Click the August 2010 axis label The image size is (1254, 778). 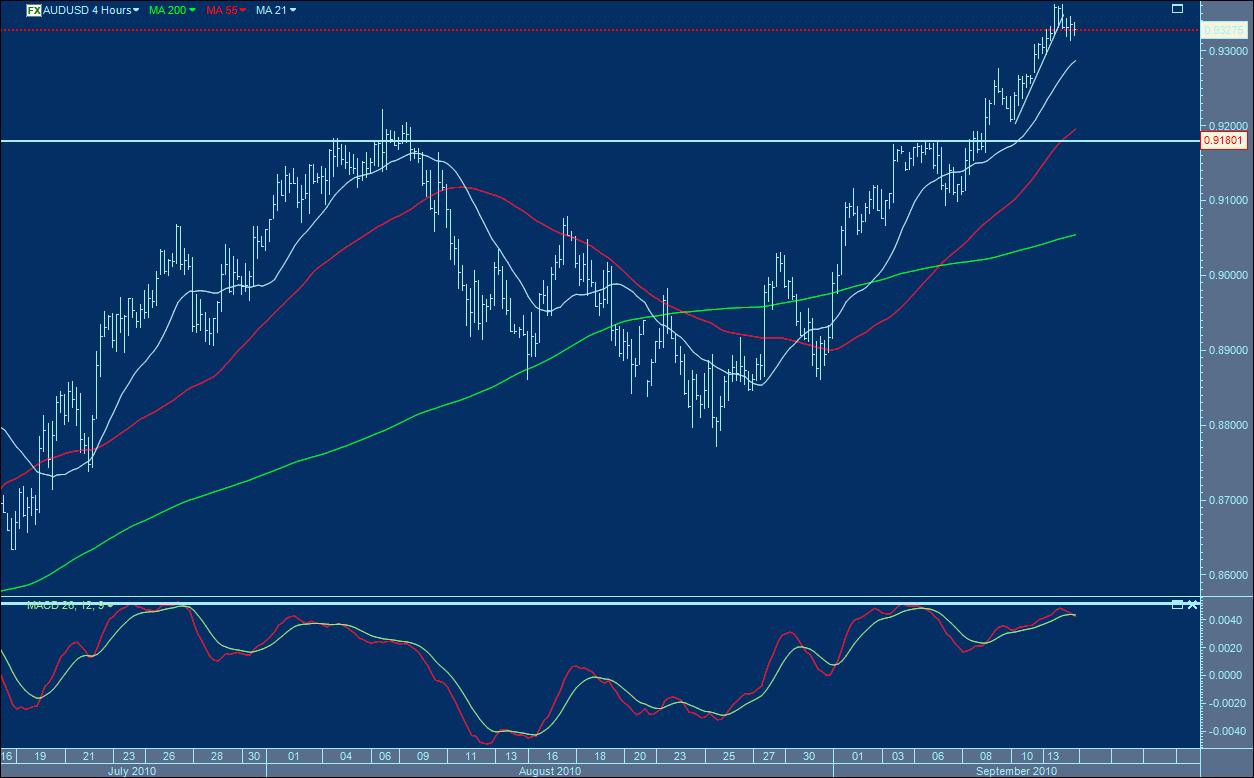pos(550,771)
